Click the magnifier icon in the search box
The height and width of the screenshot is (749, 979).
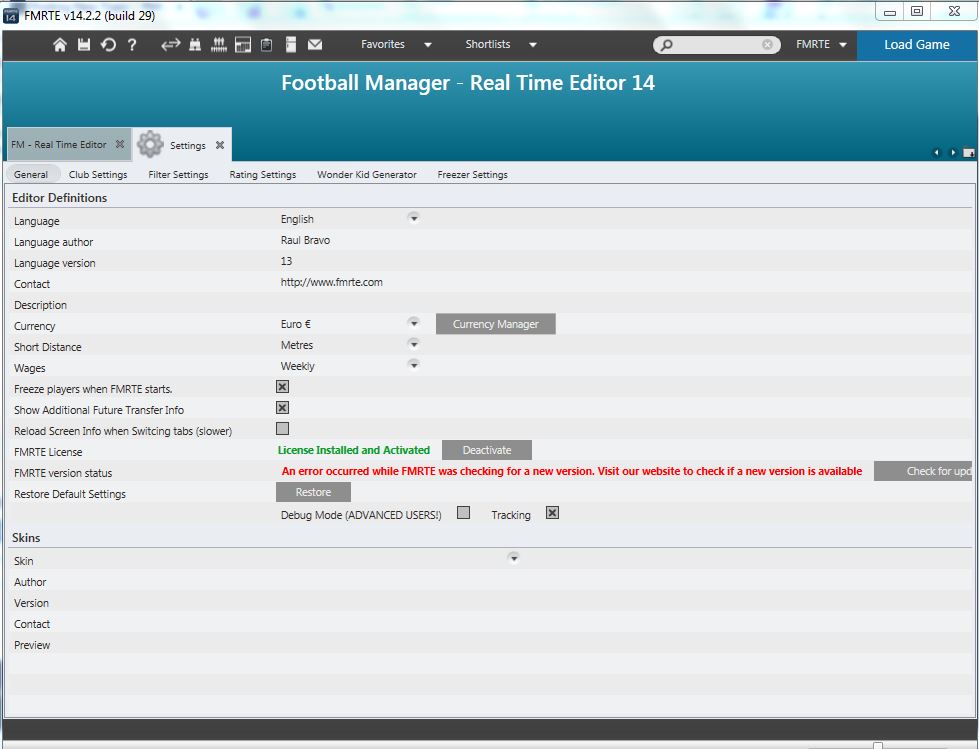[667, 45]
